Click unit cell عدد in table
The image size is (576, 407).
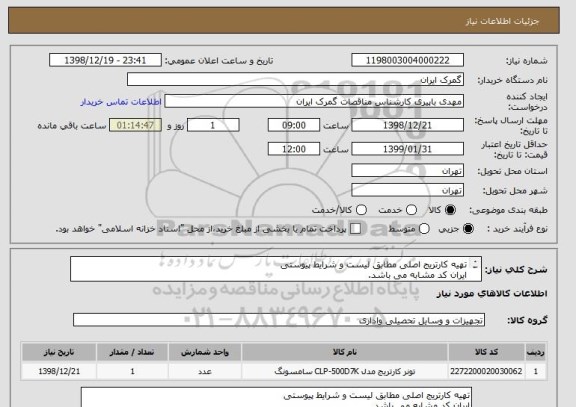click(x=205, y=371)
